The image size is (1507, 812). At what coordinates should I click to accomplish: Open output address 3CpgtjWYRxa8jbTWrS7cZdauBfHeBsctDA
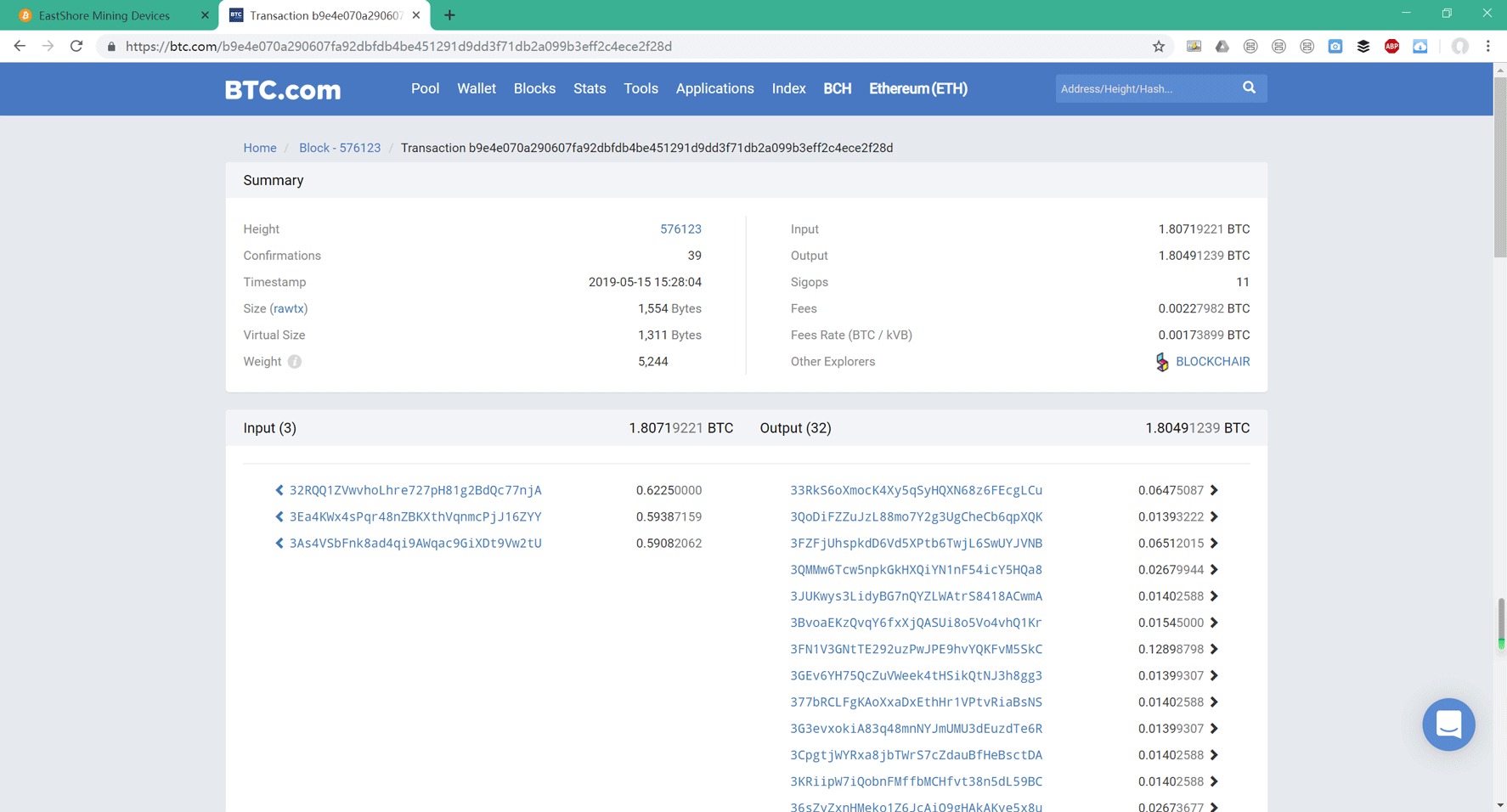click(916, 755)
